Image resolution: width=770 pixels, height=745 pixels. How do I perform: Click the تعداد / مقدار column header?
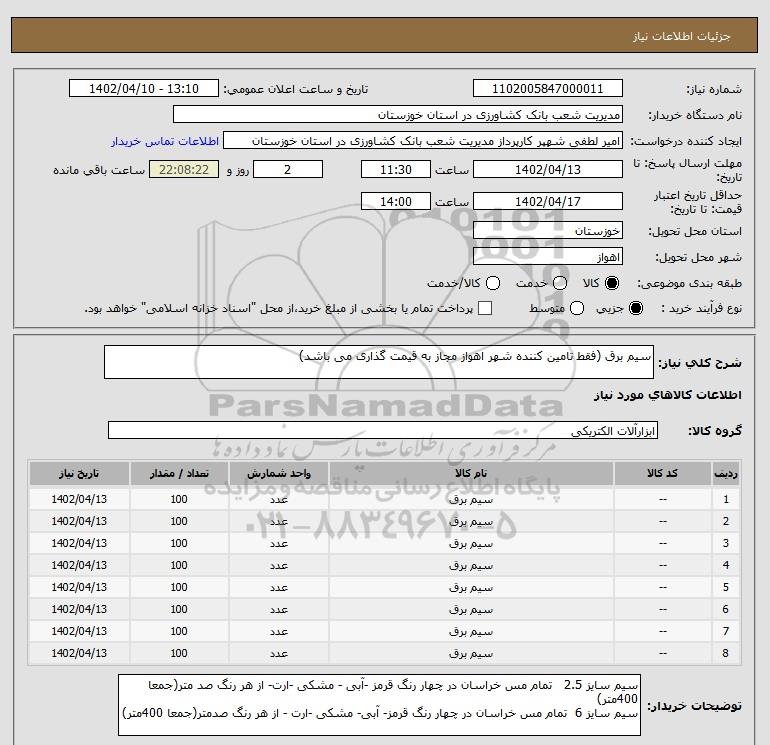179,473
